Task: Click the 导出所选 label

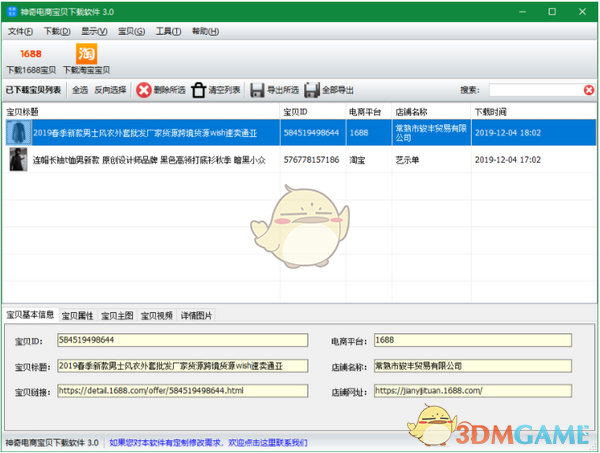Action: pyautogui.click(x=283, y=90)
